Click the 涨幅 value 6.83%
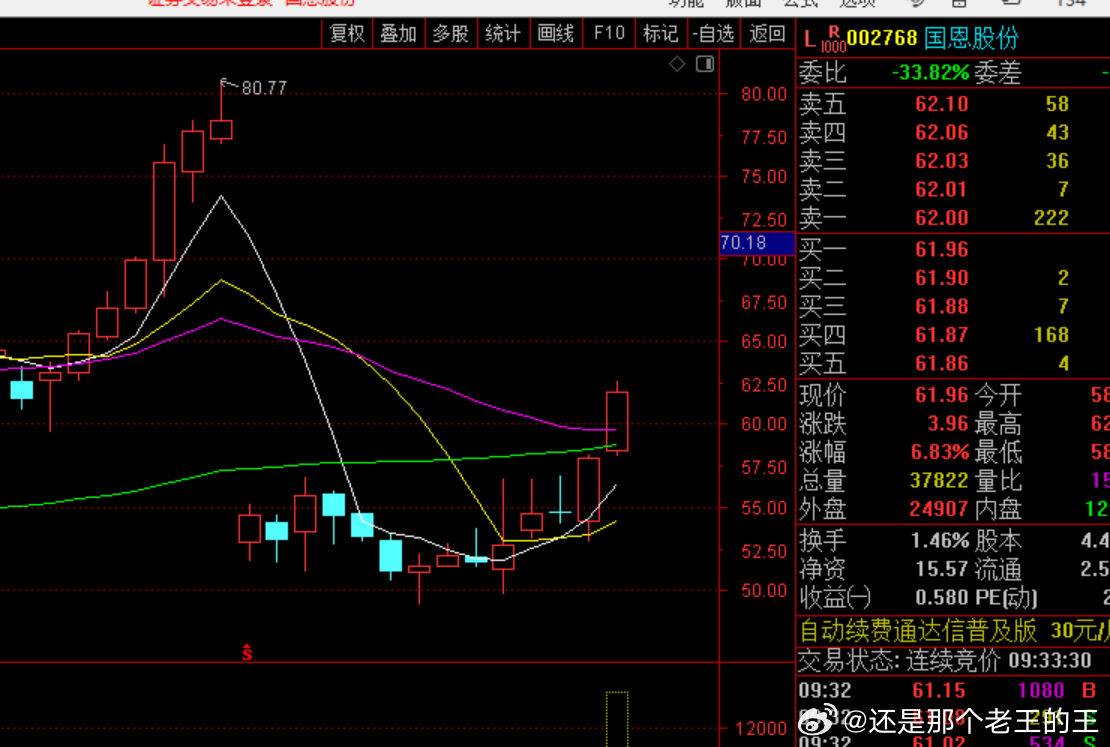 [x=939, y=452]
